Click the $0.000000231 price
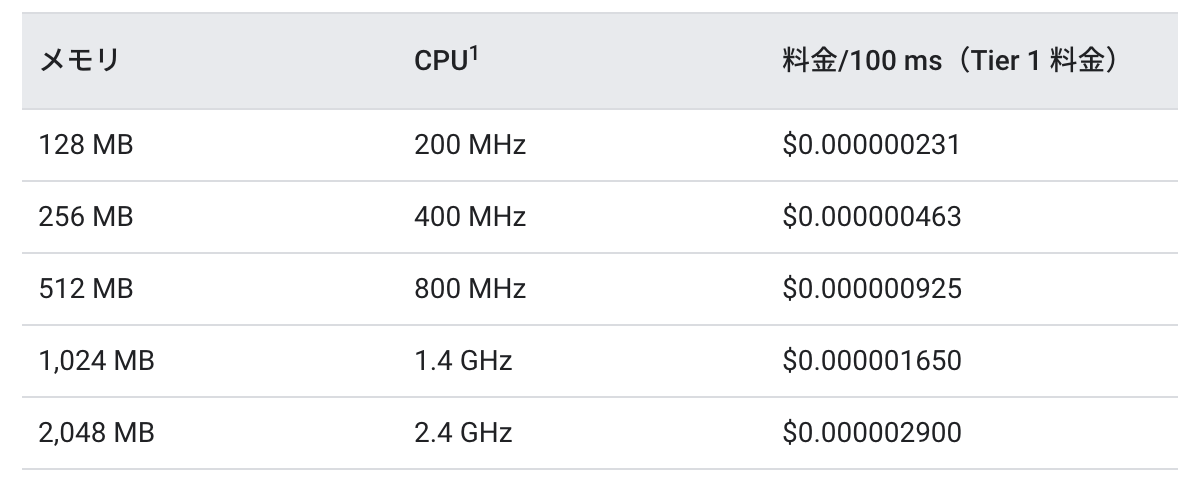 pyautogui.click(x=871, y=144)
